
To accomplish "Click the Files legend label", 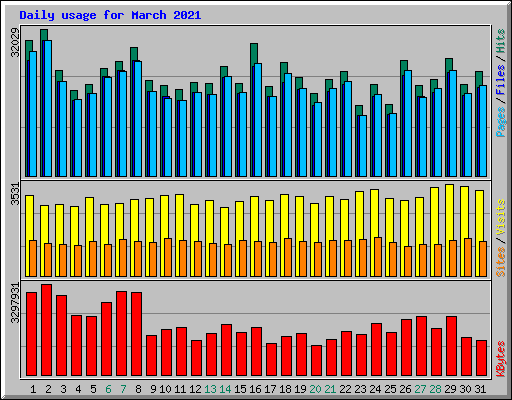I will pyautogui.click(x=501, y=80).
